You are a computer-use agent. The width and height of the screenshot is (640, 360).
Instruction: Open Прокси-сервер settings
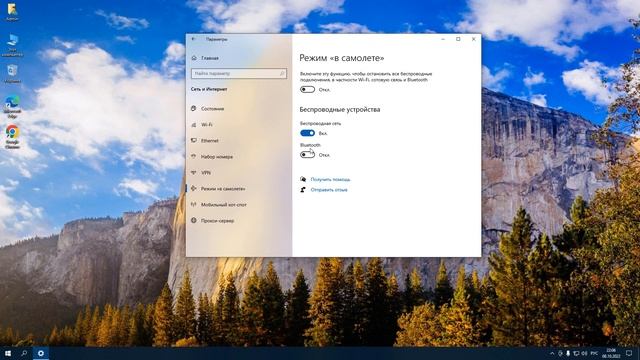[x=213, y=220]
